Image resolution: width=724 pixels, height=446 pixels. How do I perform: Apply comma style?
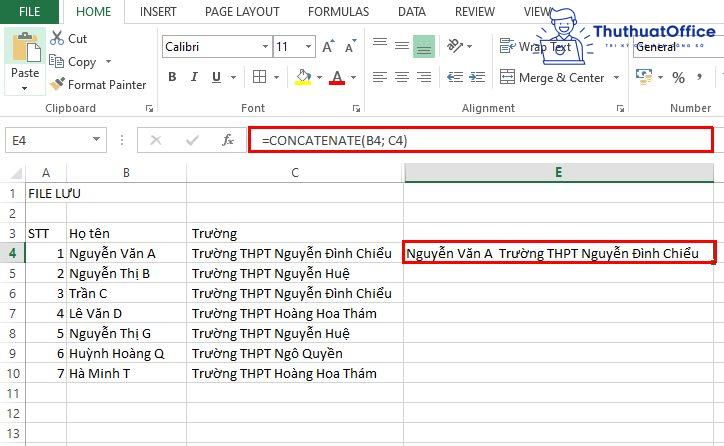[700, 77]
